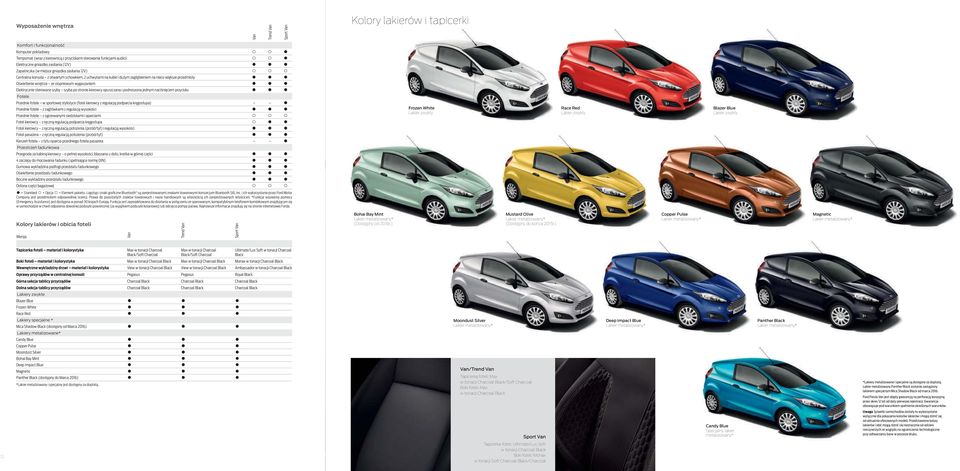The height and width of the screenshot is (471, 960).
Task: Click the 'Lakiery specjalne' section row
Action: pyautogui.click(x=154, y=320)
